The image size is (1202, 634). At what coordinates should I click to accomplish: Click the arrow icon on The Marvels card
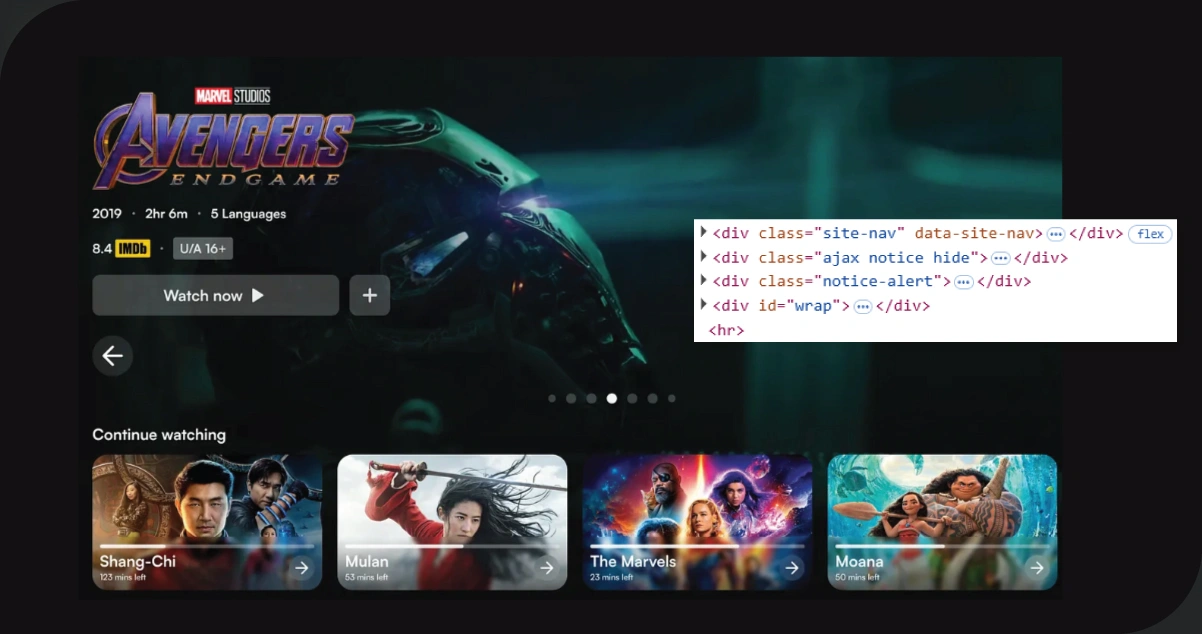[x=792, y=568]
